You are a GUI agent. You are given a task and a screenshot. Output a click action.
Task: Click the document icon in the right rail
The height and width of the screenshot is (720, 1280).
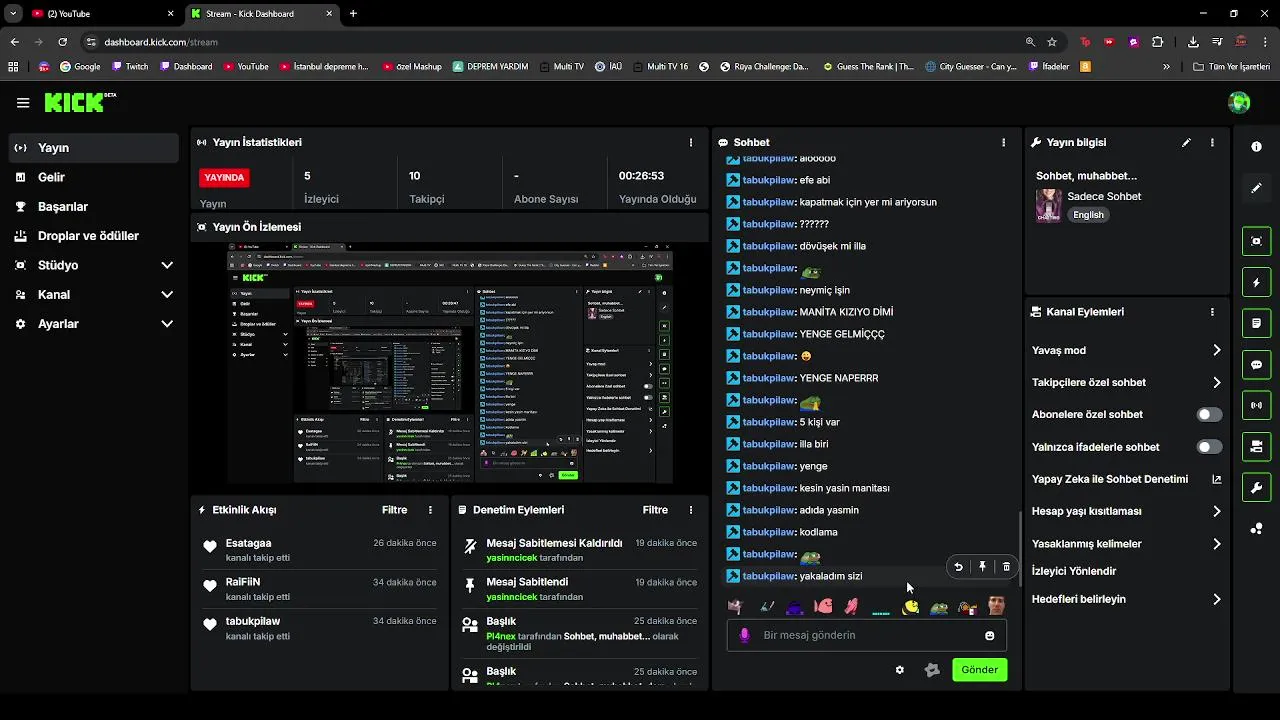(1256, 324)
